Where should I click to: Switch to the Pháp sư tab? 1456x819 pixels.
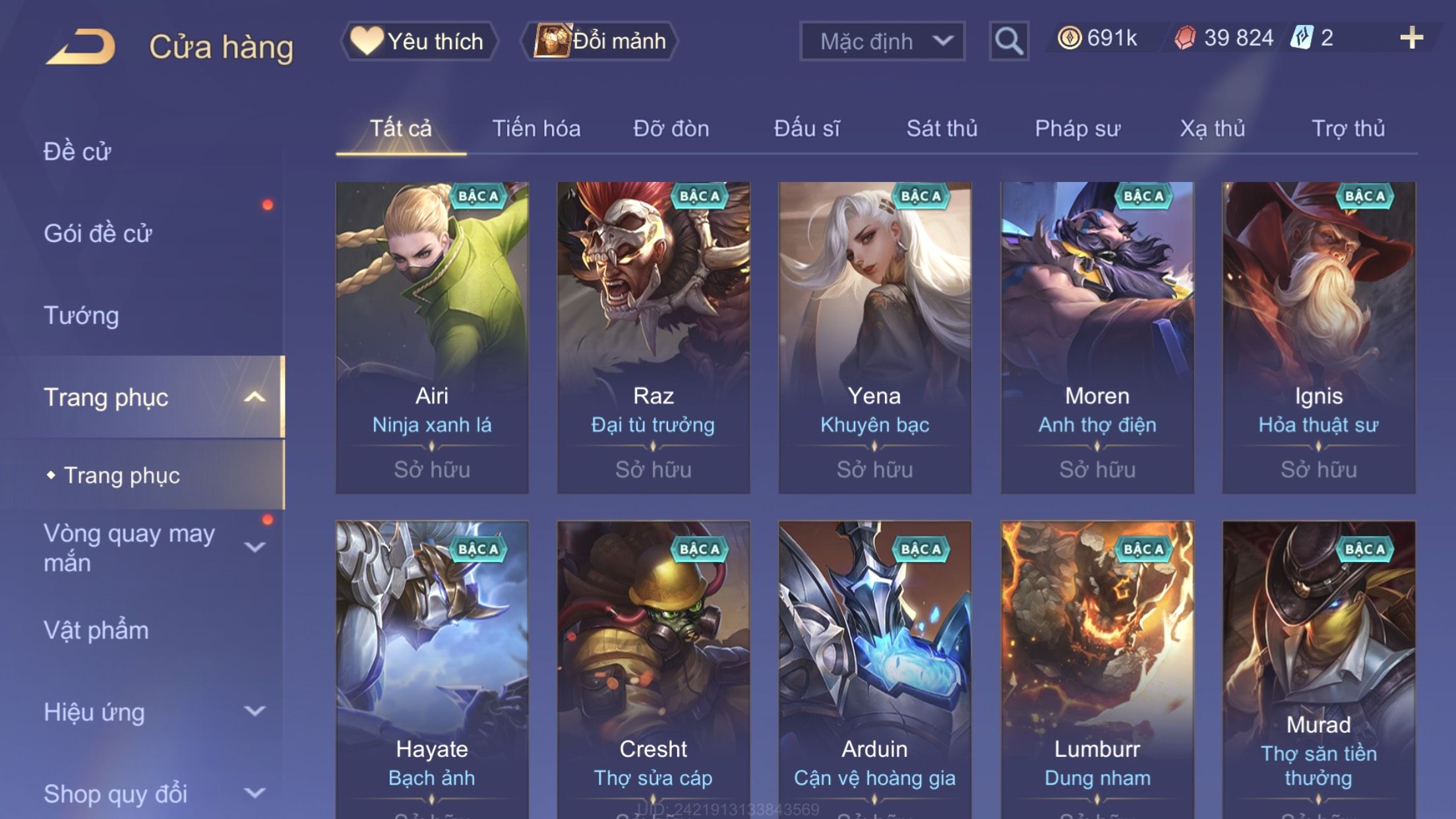click(x=1077, y=129)
